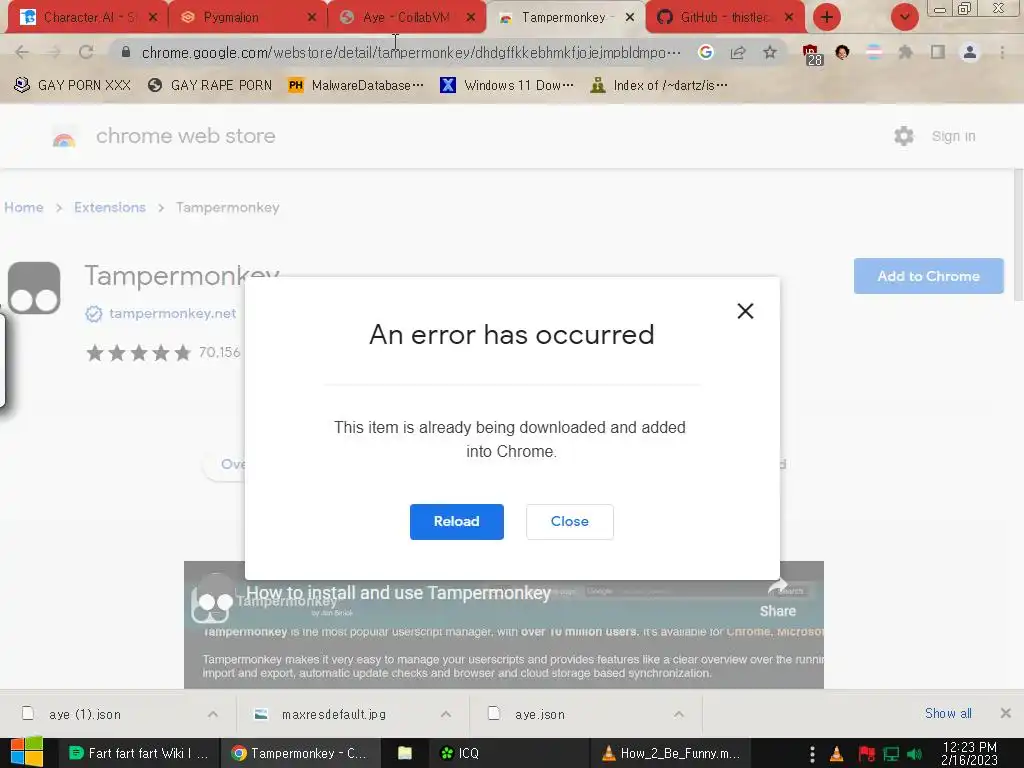
Task: Open MalwareDatabase bookmark
Action: (356, 85)
